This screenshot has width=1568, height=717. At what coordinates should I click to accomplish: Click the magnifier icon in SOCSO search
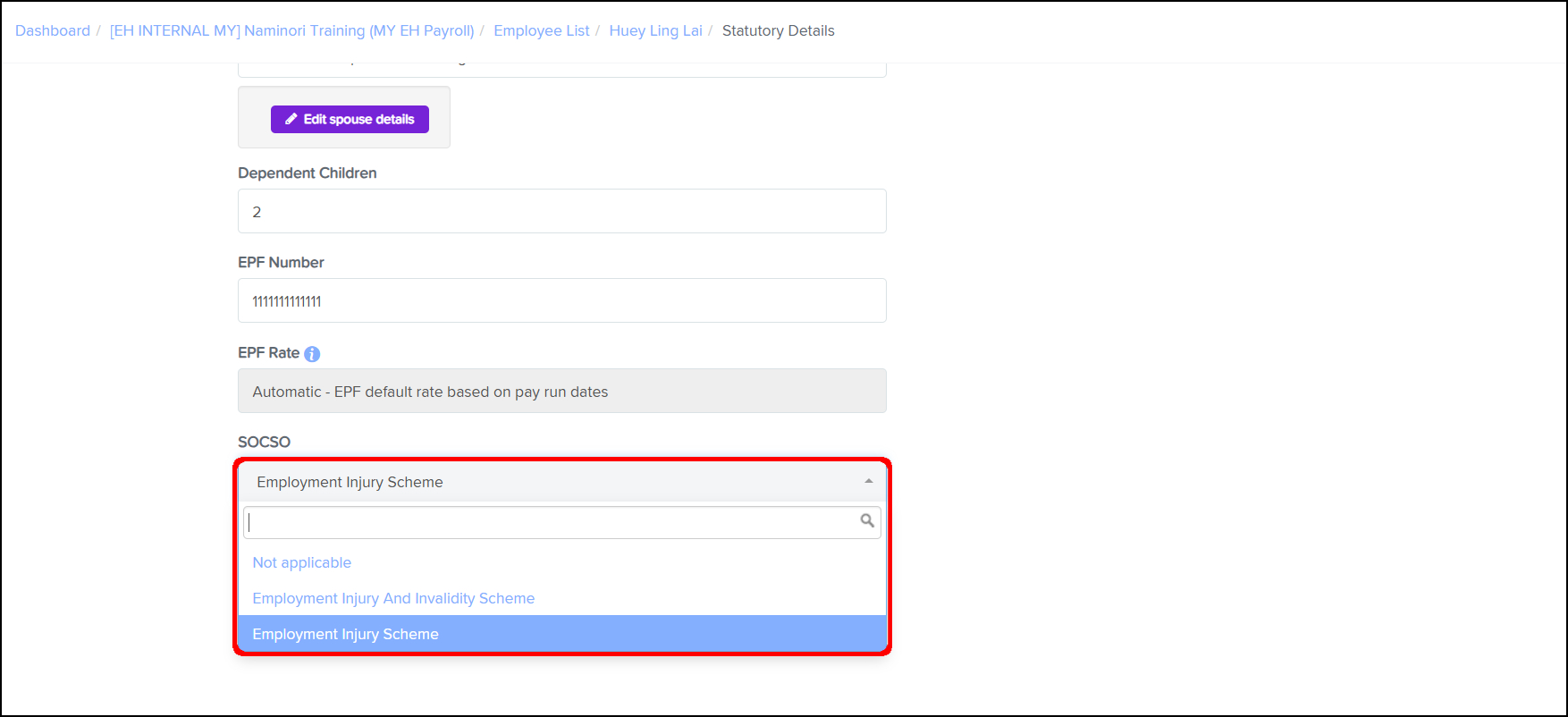click(866, 521)
